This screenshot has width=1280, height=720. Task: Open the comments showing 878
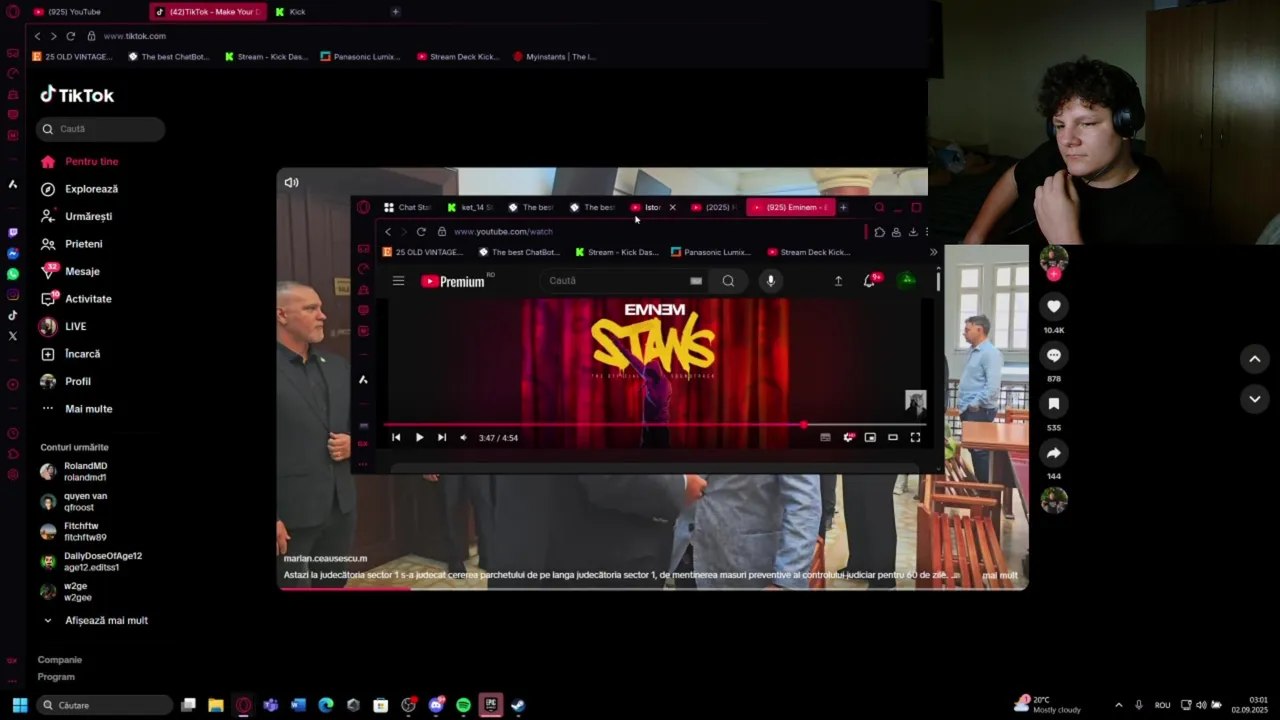click(1054, 355)
